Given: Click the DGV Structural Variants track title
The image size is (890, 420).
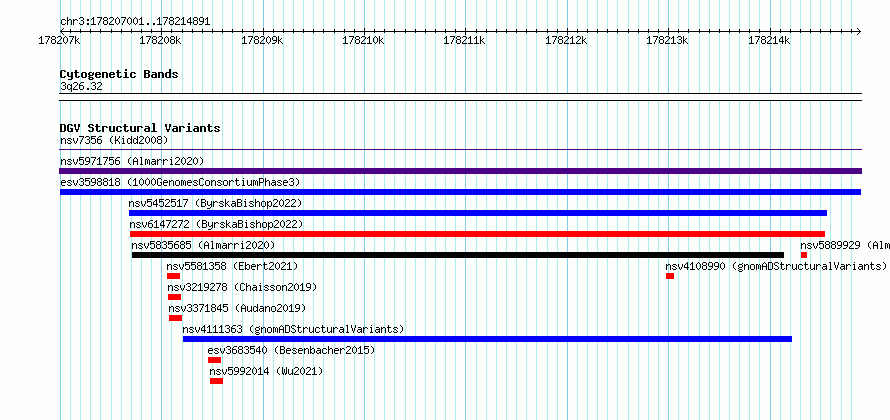Looking at the screenshot, I should 140,128.
